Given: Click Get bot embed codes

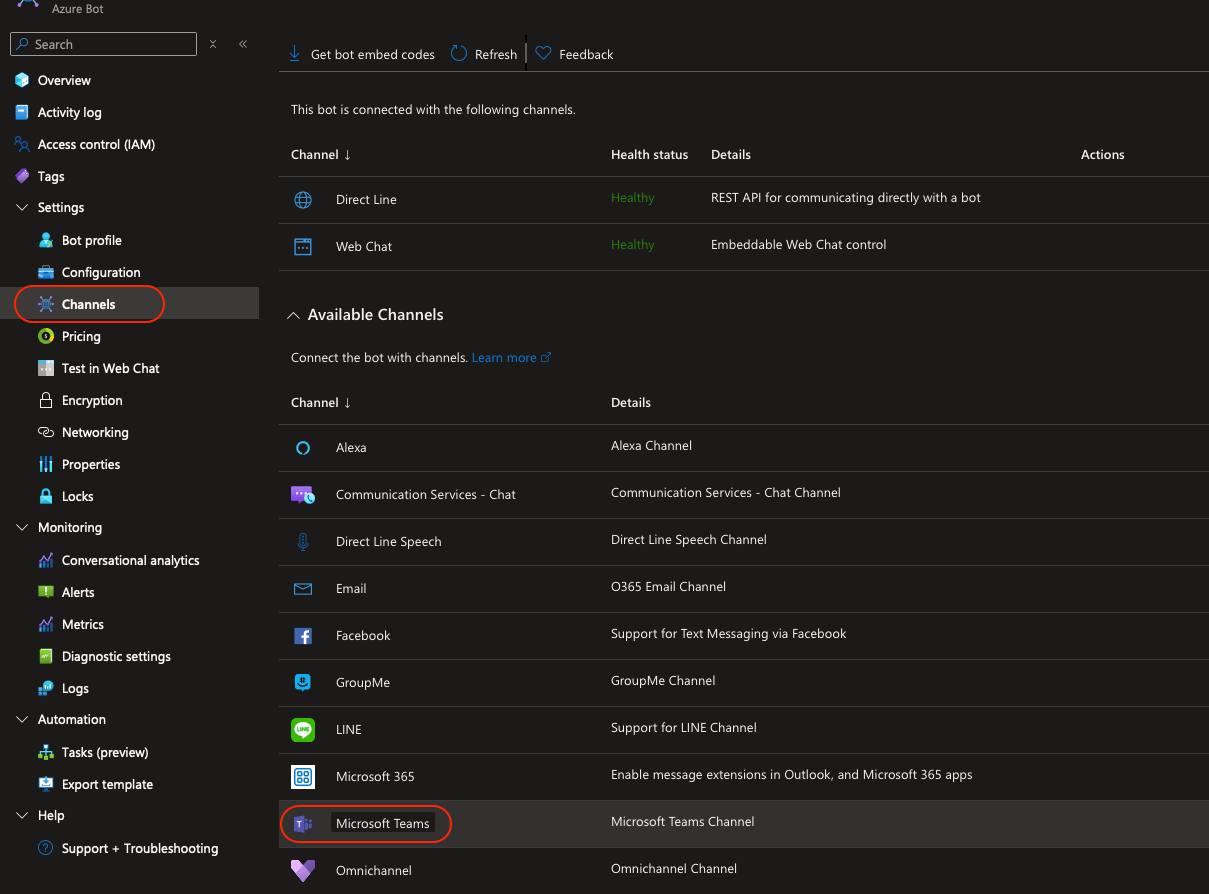Looking at the screenshot, I should pos(361,54).
